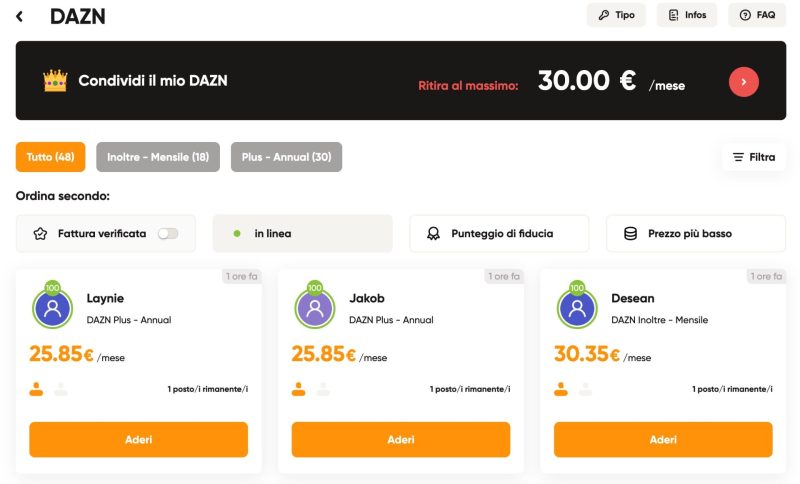This screenshot has width=800, height=484.
Task: Select the Tutto (48) tab
Action: coord(50,157)
